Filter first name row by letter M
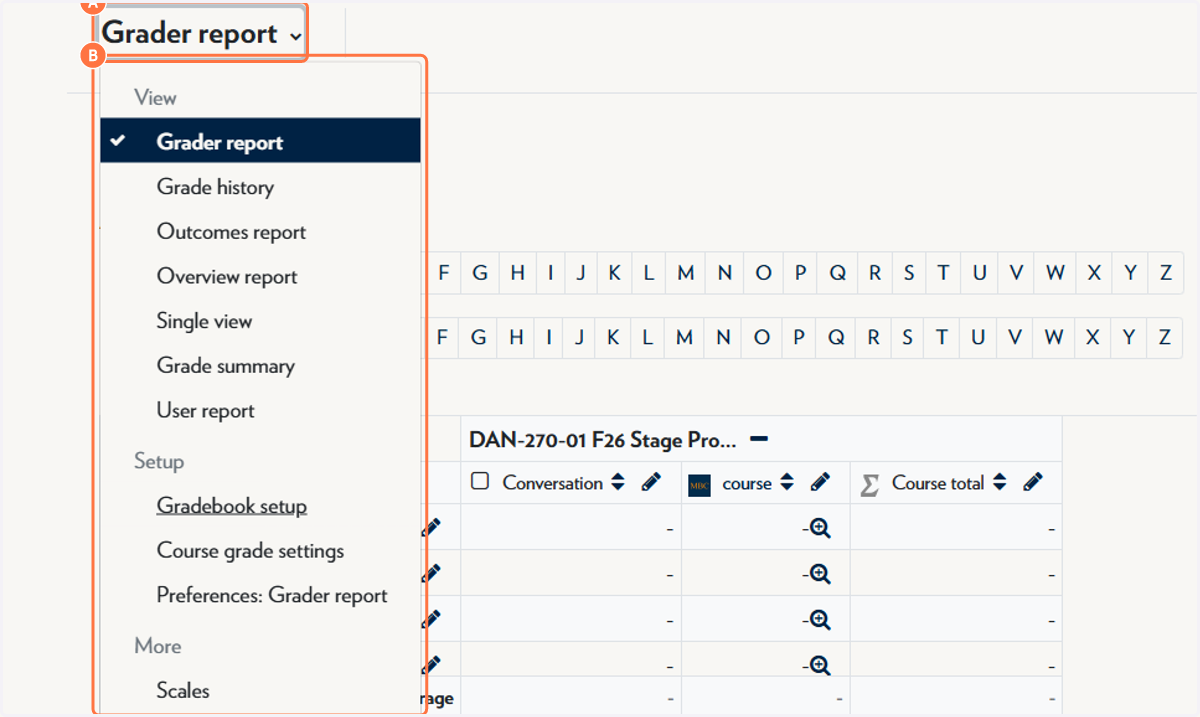 pyautogui.click(x=685, y=273)
